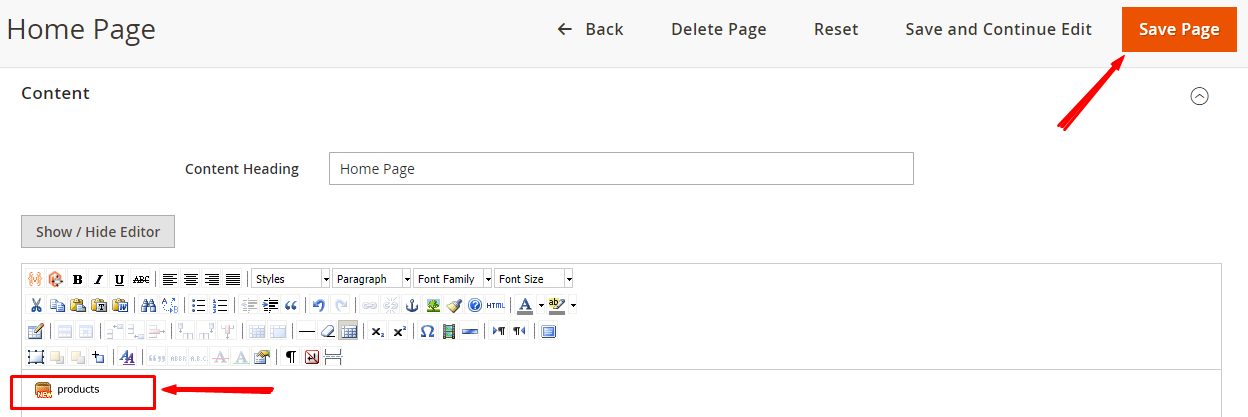Insert an anchor with the anchor icon
Screen dimensions: 1248x417
(411, 305)
